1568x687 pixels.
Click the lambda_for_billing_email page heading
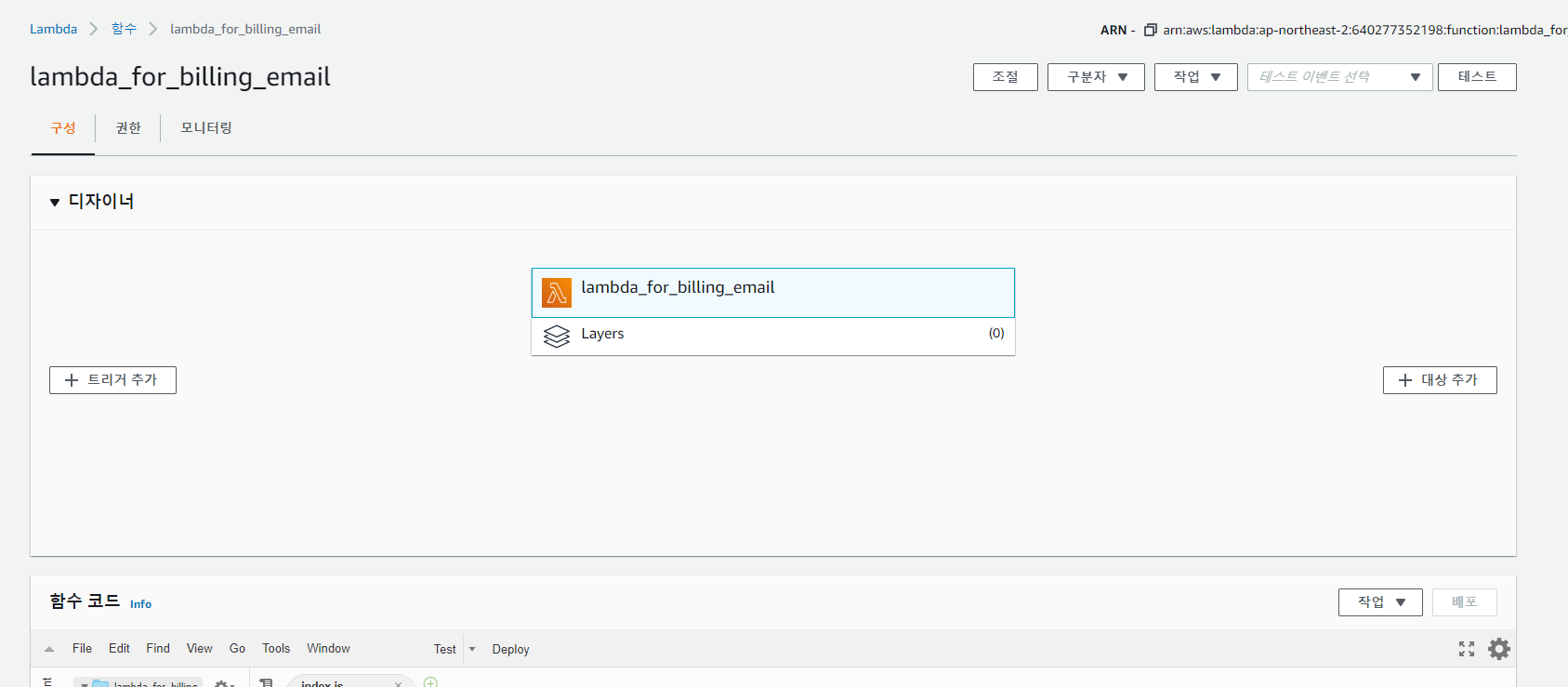pos(180,76)
